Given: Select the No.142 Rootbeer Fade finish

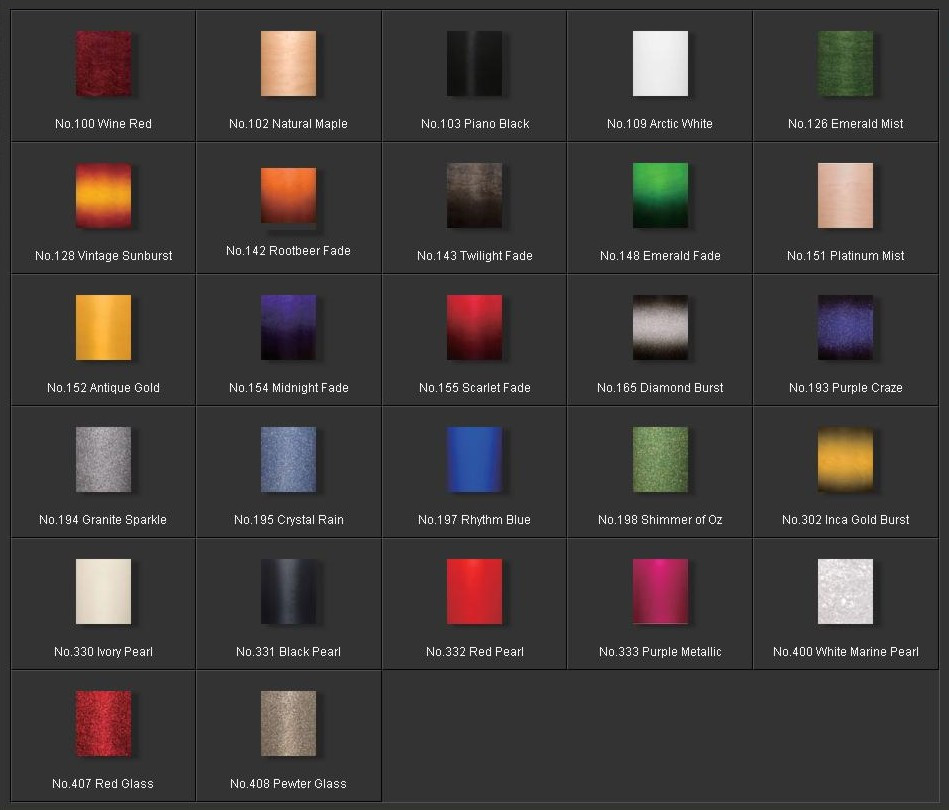Looking at the screenshot, I should coord(288,195).
